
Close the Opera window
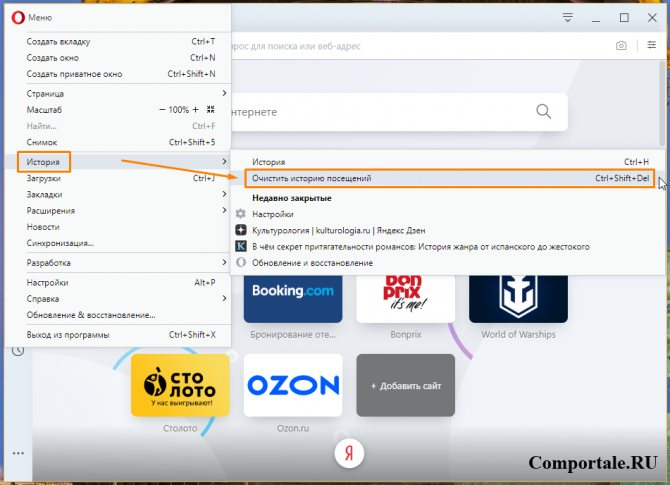[x=652, y=18]
